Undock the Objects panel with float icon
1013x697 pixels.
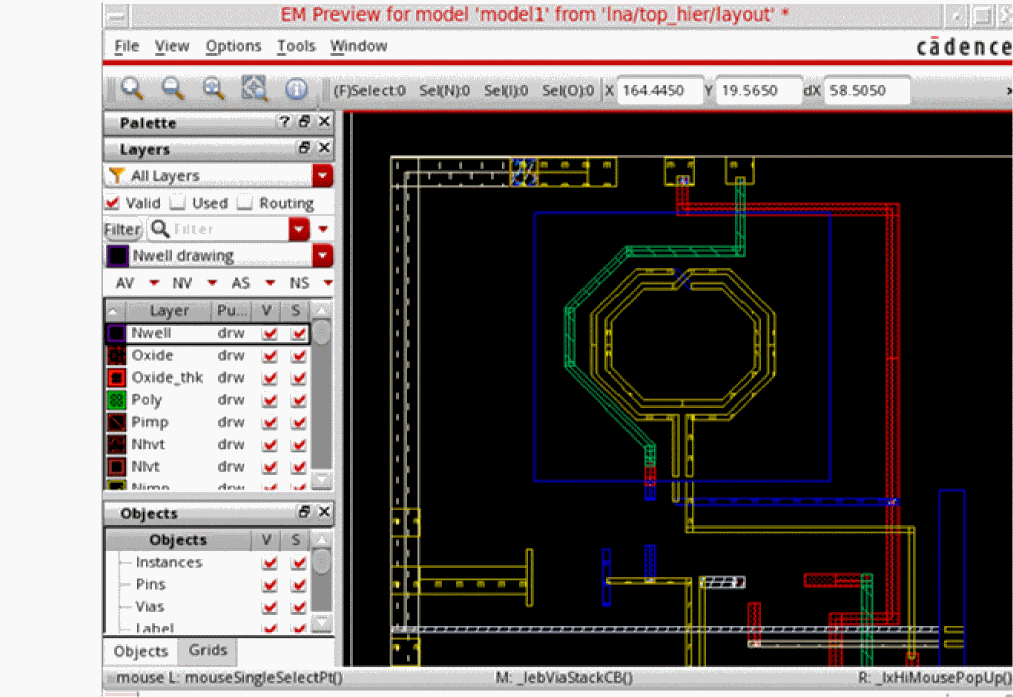(x=305, y=513)
